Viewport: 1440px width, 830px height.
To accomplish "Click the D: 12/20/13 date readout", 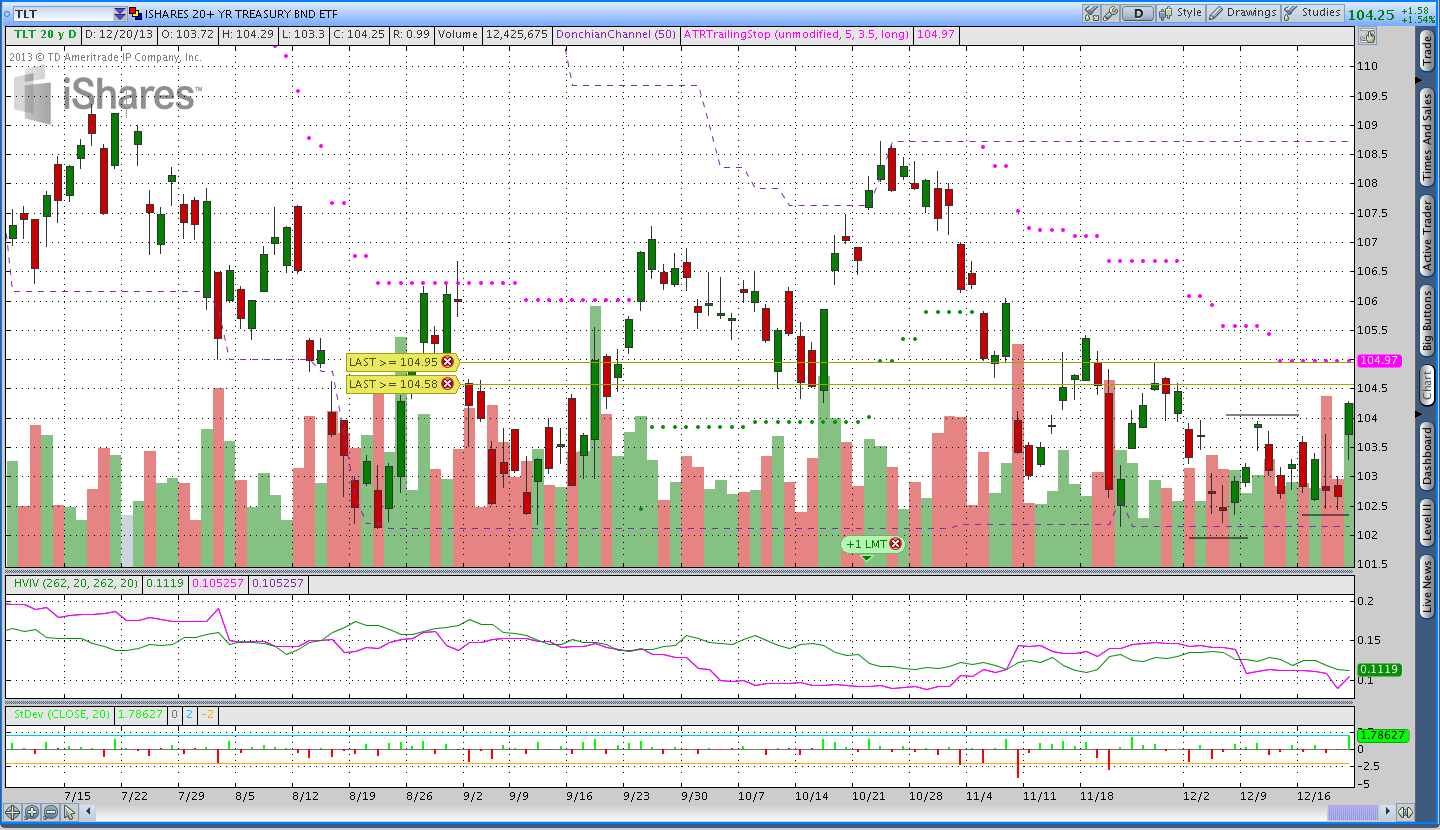I will pyautogui.click(x=118, y=34).
